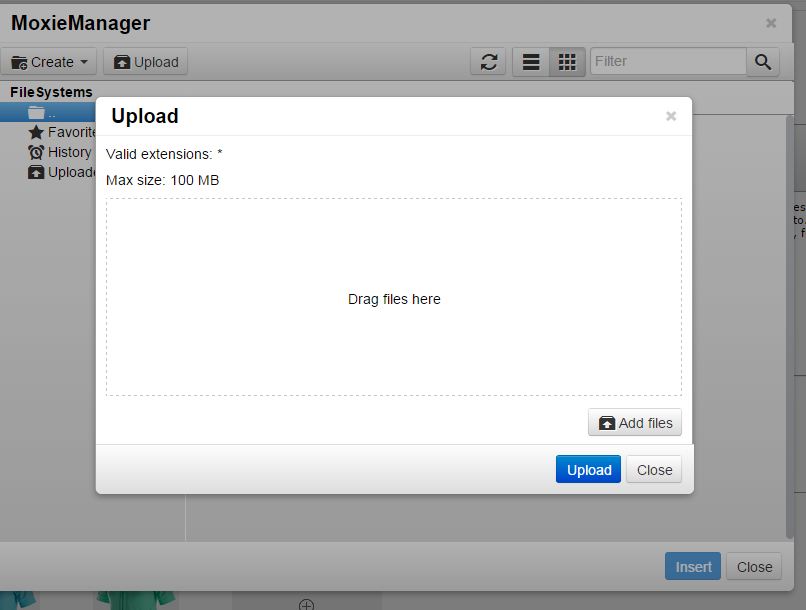This screenshot has width=806, height=610.
Task: Select the highlighted parent folder row
Action: (x=48, y=112)
